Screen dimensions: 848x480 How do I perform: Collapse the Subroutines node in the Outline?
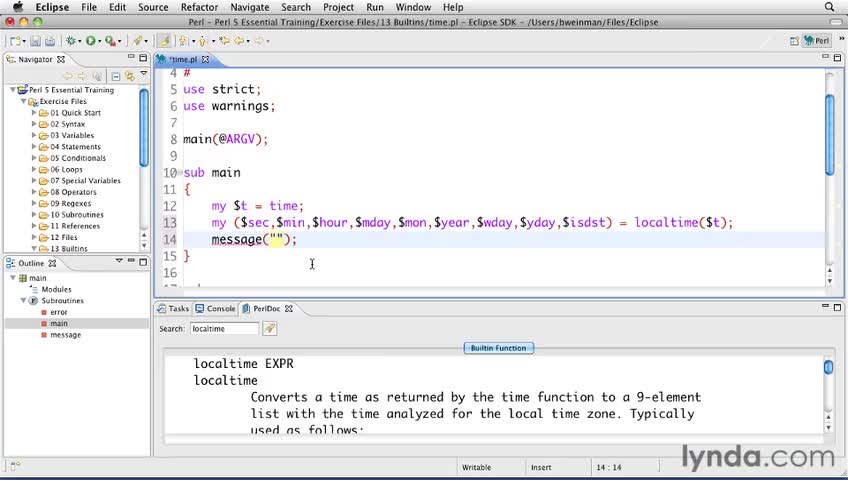click(23, 301)
